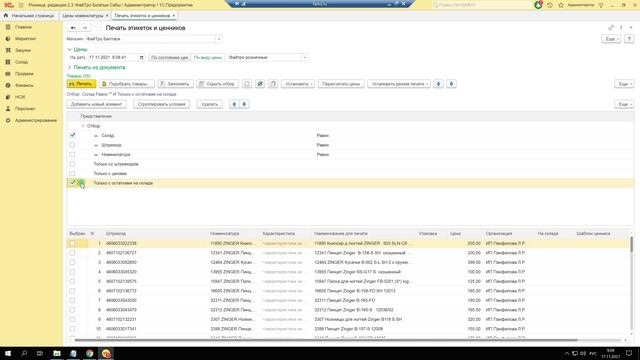640x360 pixels.
Task: Open the history icon in title bar
Action: click(550, 5)
